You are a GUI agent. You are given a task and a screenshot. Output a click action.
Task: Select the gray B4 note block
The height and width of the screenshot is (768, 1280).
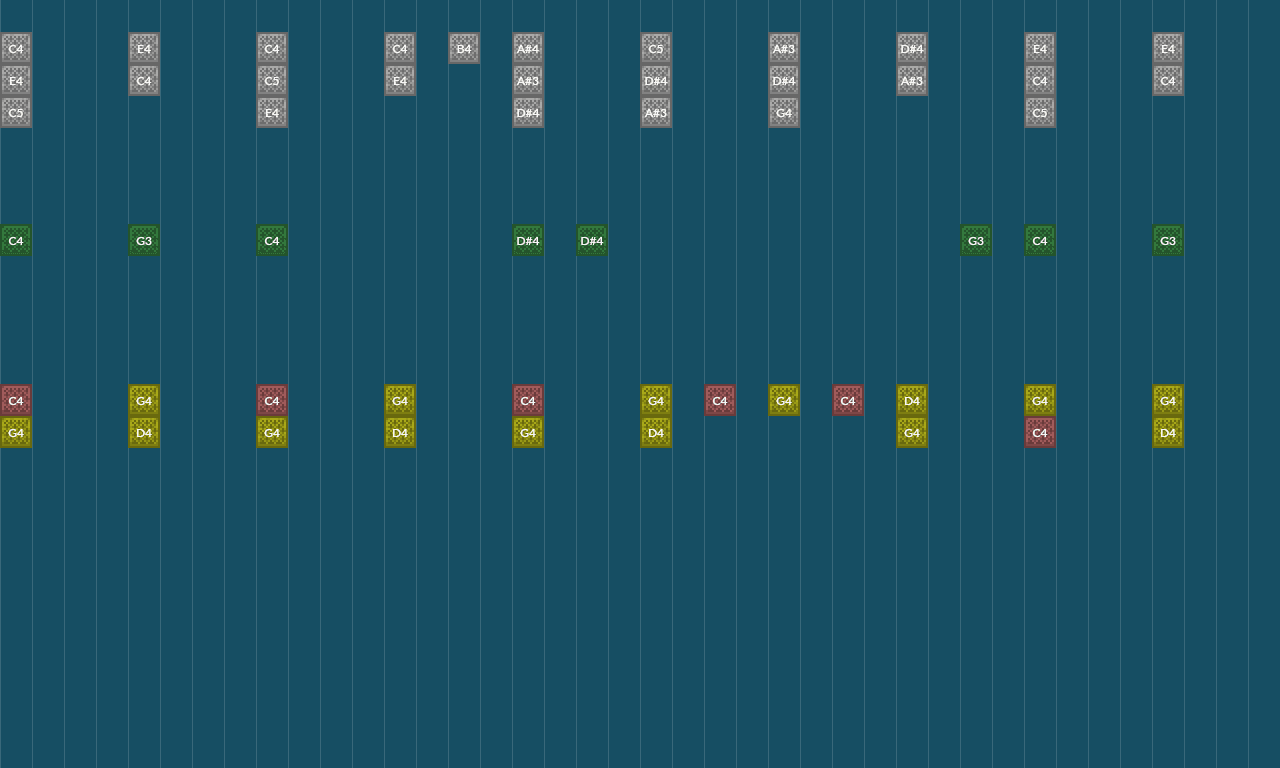[x=464, y=48]
